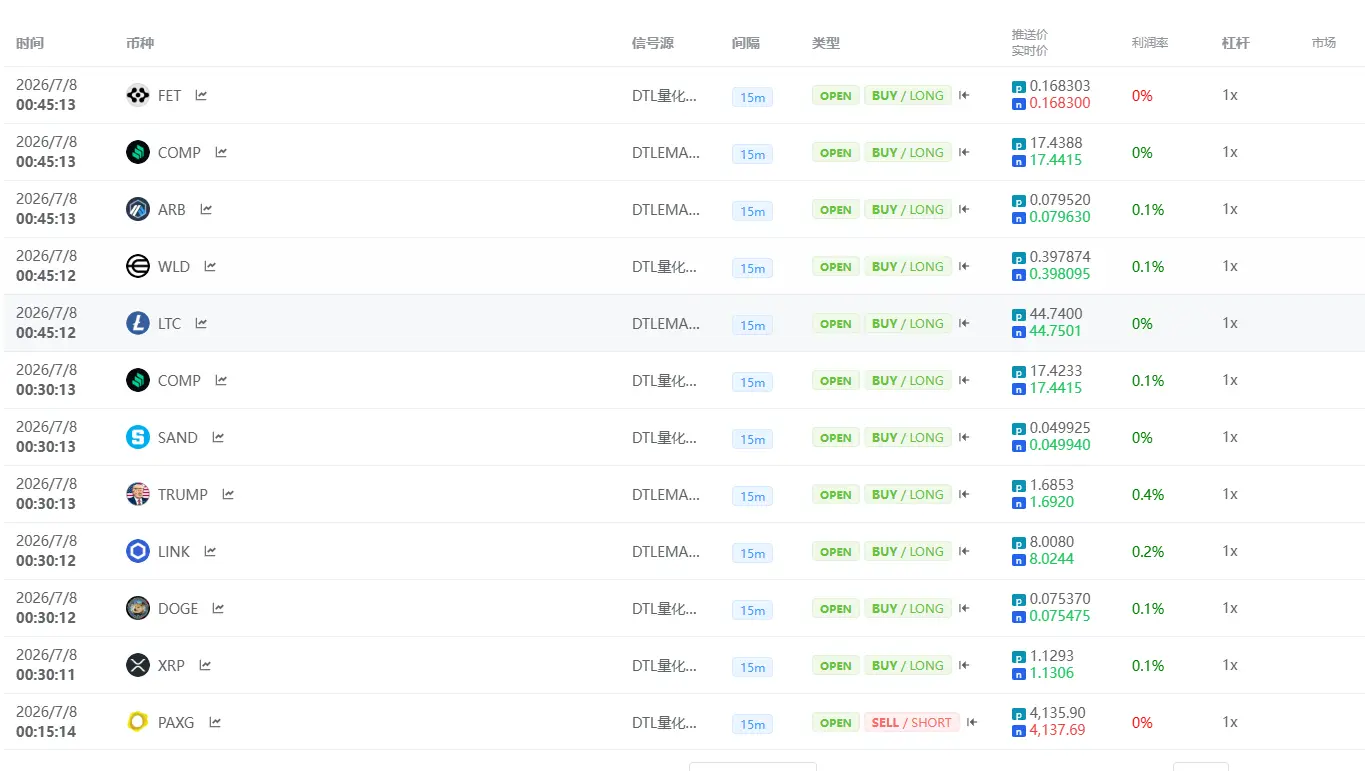Click the 00:30:11 timestamp in XRP row
This screenshot has width=1365, height=771.
46,675
